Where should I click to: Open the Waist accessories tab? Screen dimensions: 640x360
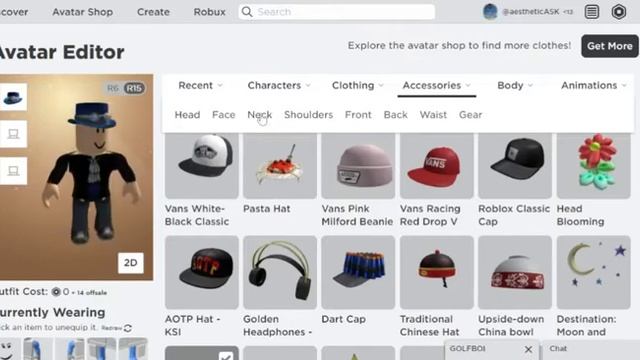(x=433, y=115)
